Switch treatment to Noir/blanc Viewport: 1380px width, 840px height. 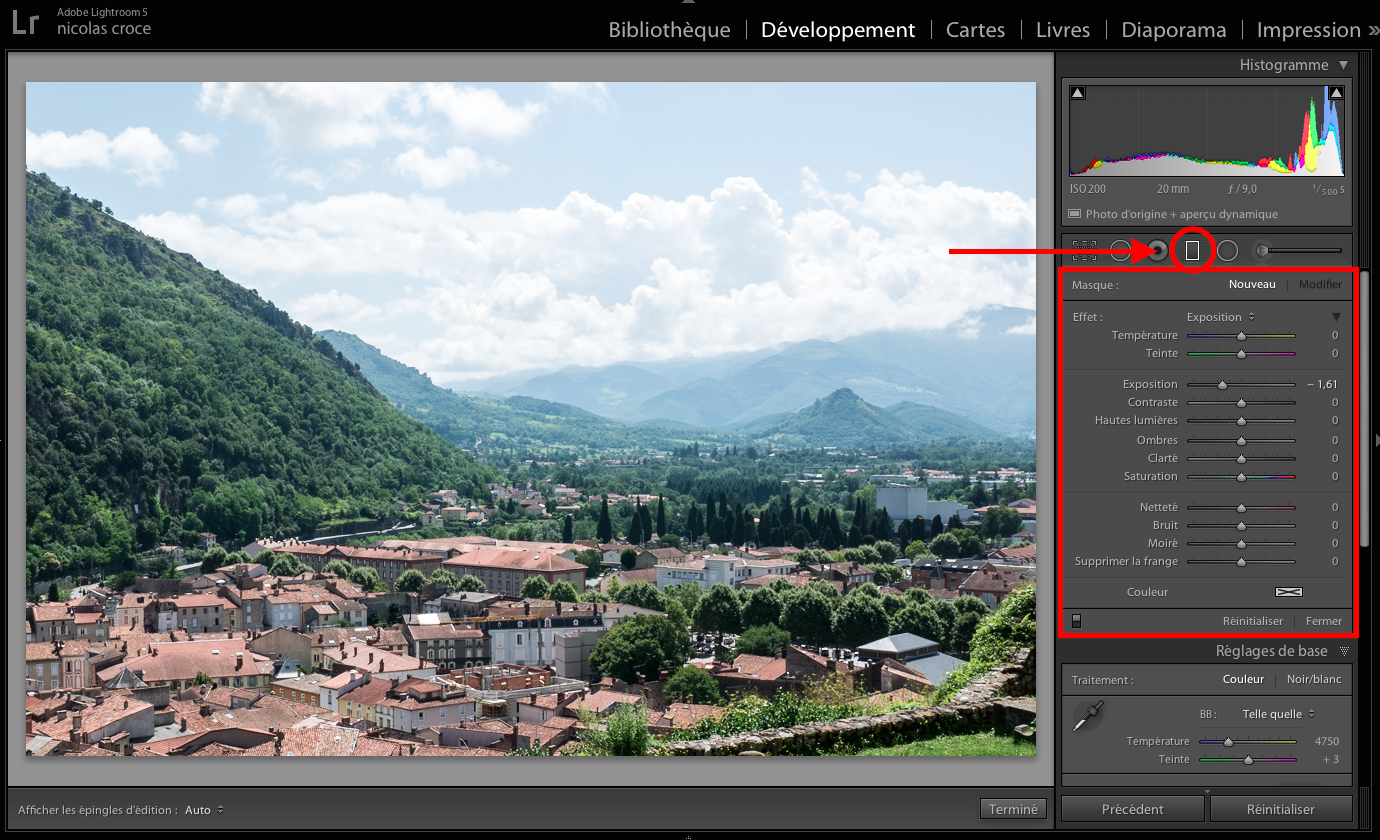(x=1313, y=679)
